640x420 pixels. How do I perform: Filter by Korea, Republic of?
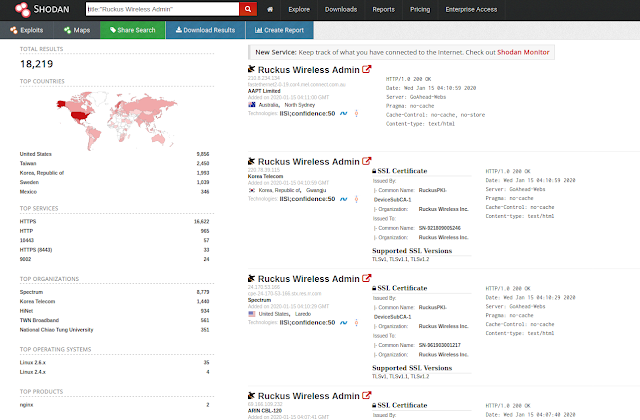point(42,173)
